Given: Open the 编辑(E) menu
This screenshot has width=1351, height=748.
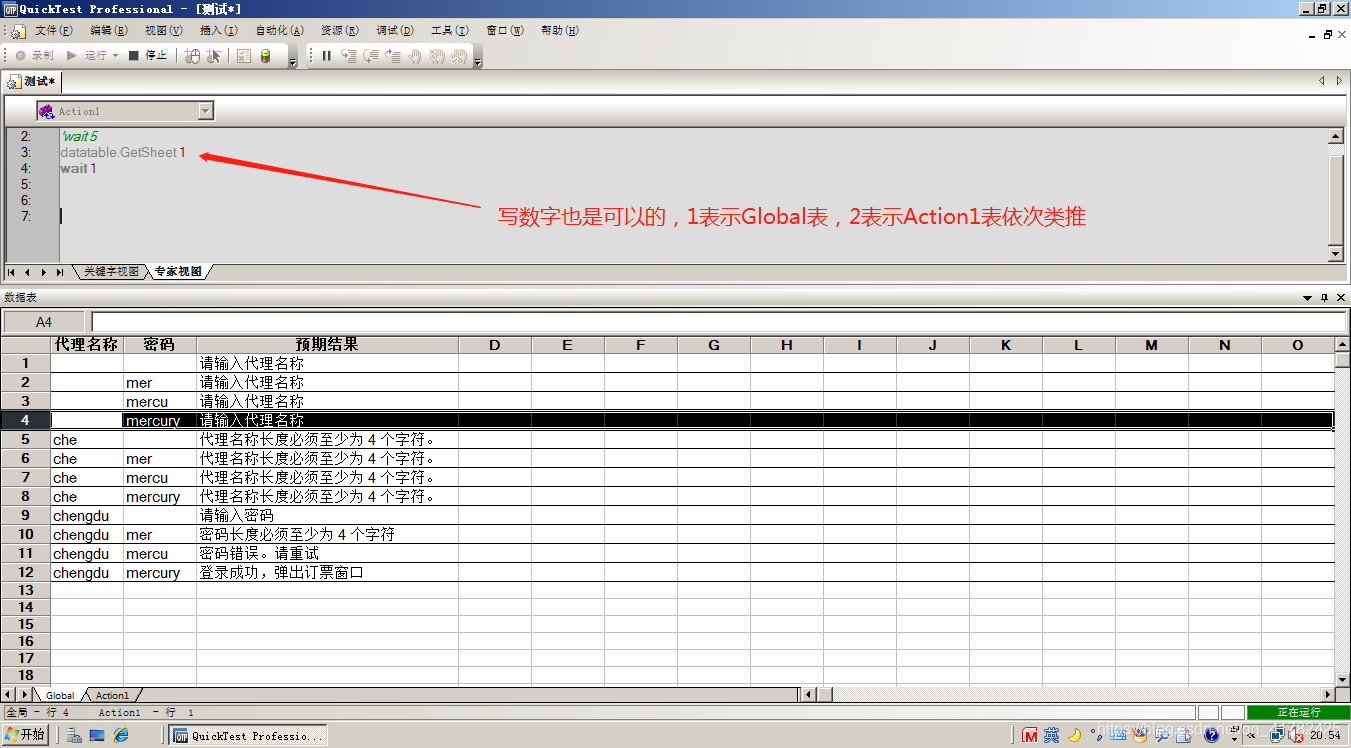Looking at the screenshot, I should click(x=109, y=31).
